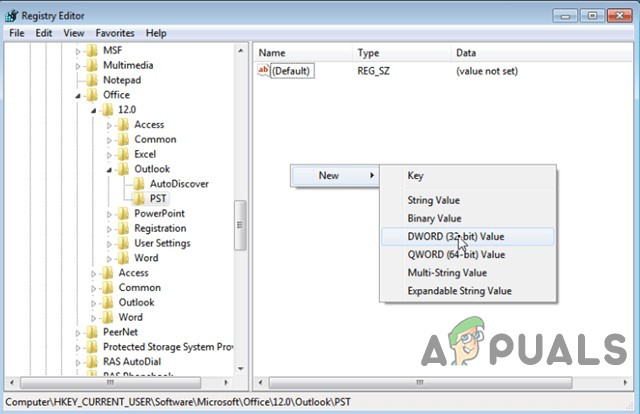
Task: Expand the Access key under 12.0
Action: tap(109, 126)
